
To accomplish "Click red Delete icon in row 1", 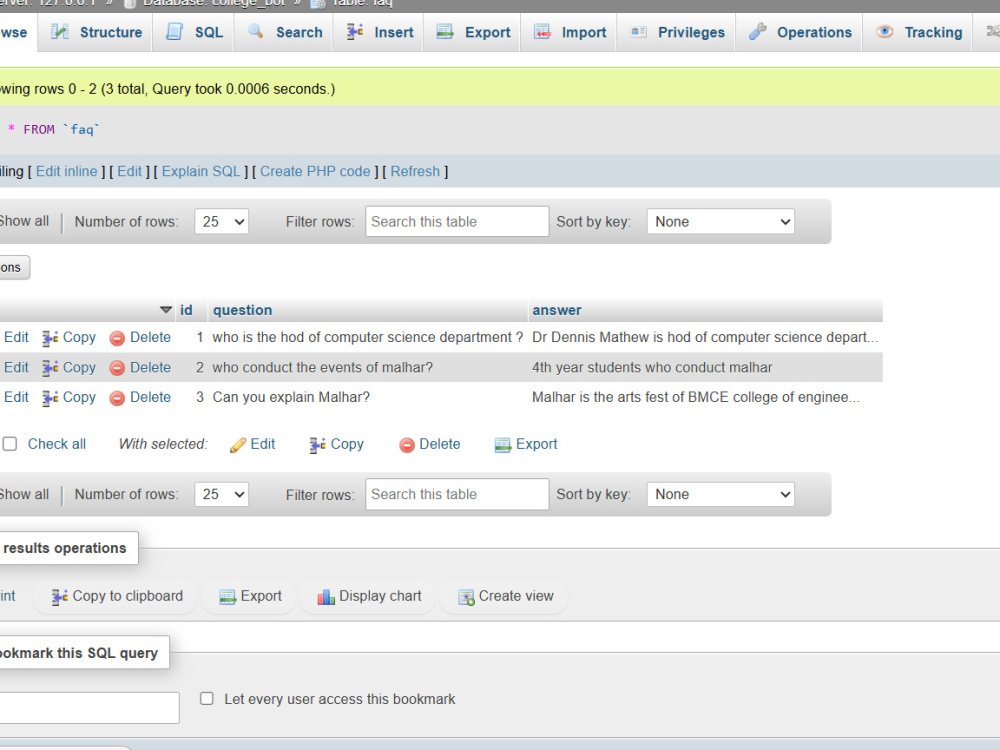I will click(x=117, y=338).
